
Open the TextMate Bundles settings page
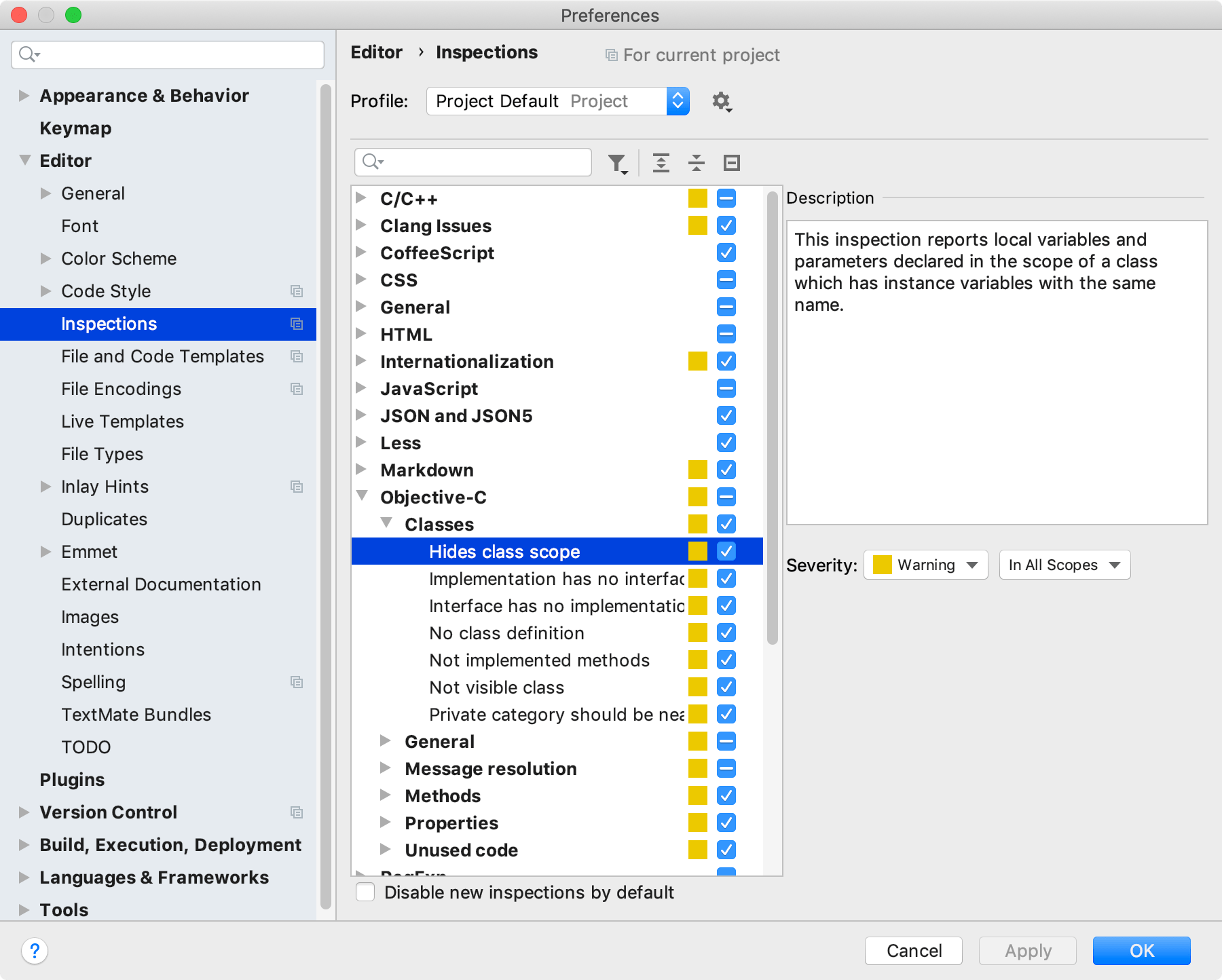coord(136,715)
